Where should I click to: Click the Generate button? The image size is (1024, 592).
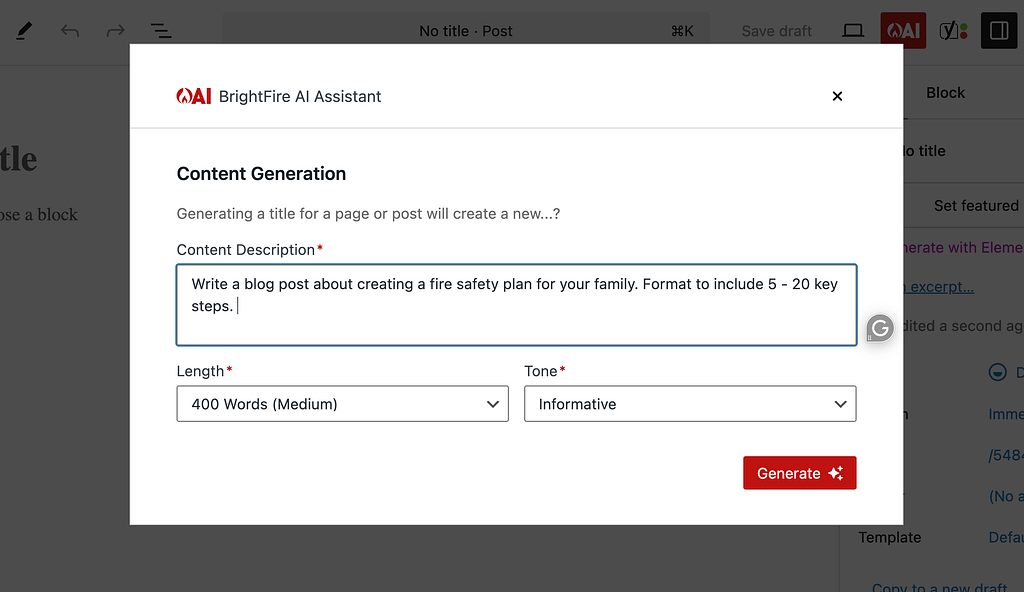click(x=799, y=473)
